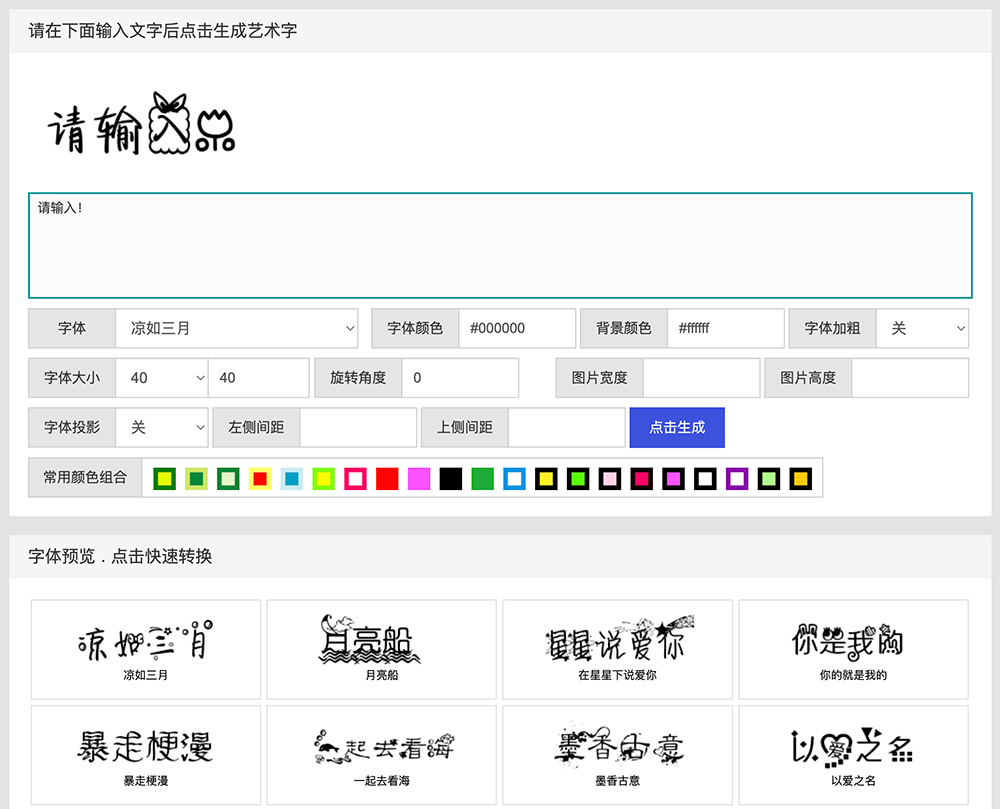
Task: Select the 墨香古意 font style preview
Action: 617,754
